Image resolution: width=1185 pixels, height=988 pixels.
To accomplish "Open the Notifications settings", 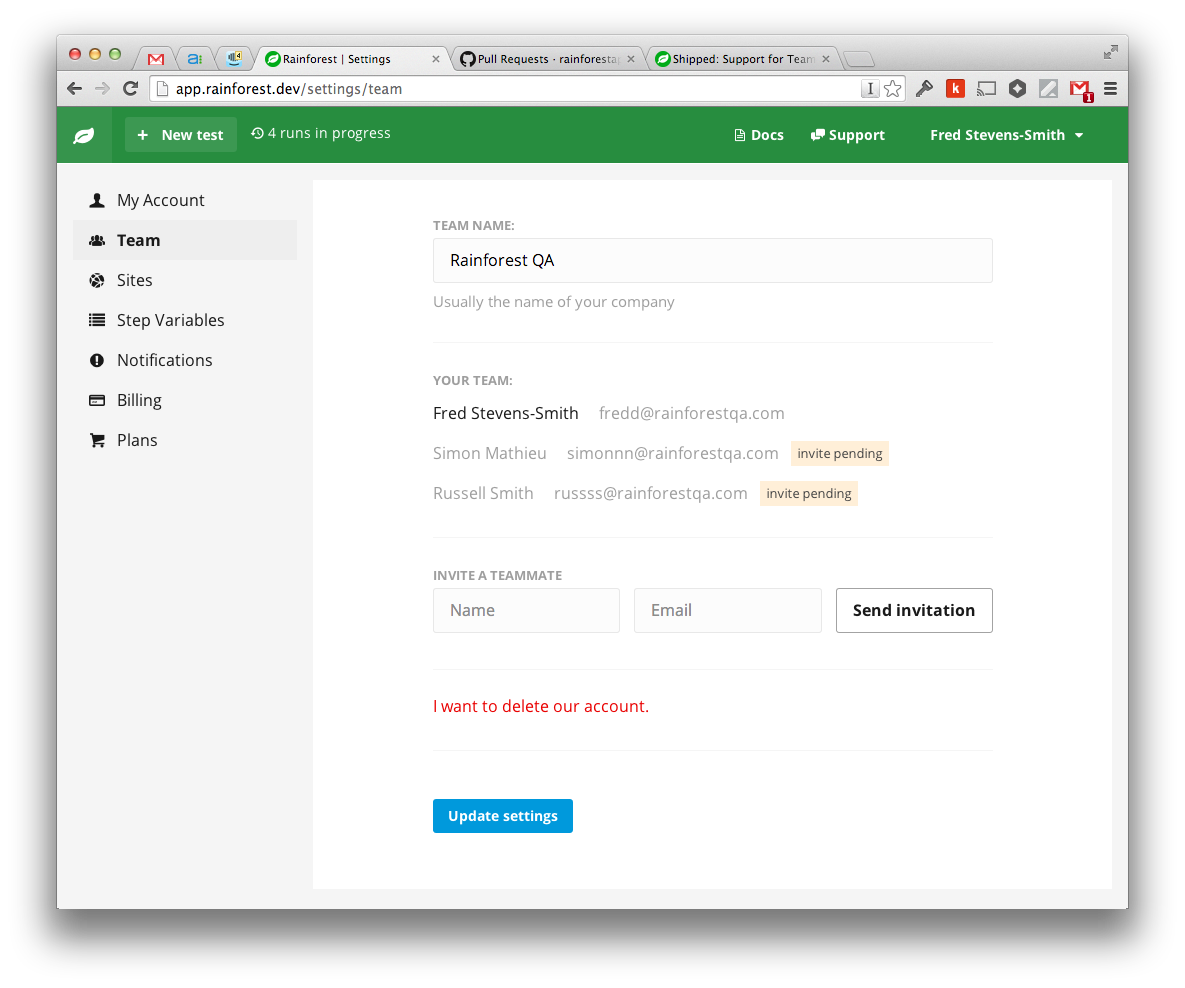I will [x=185, y=361].
